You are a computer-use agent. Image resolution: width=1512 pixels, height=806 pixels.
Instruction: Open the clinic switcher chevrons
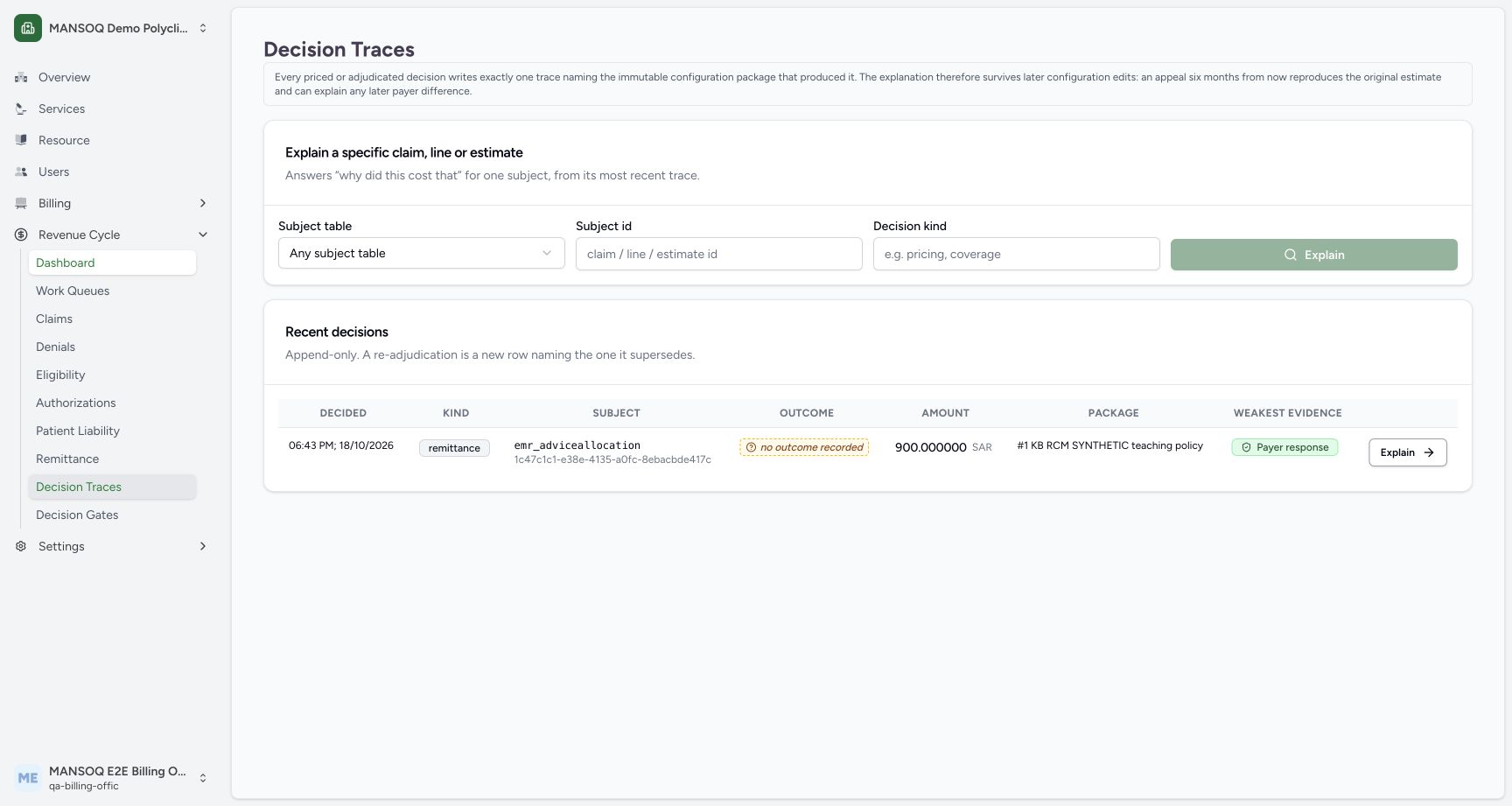(203, 28)
